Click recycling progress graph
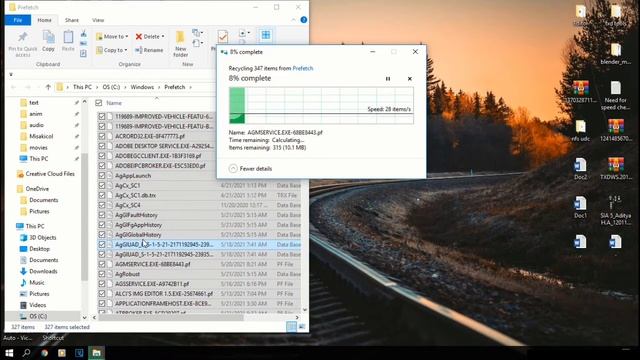The height and width of the screenshot is (360, 640). pyautogui.click(x=321, y=105)
